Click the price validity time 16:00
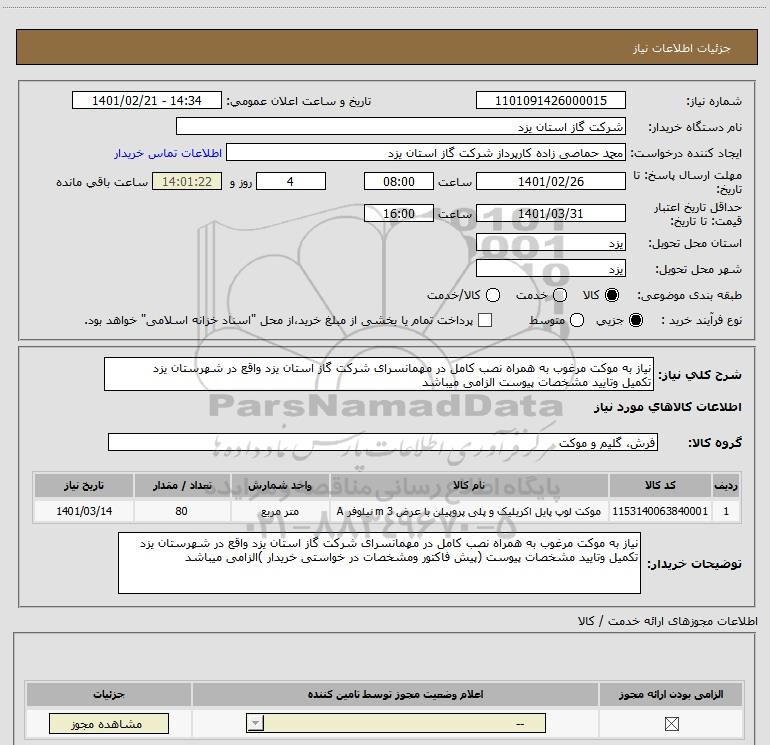Viewport: 770px width, 745px height. (x=399, y=213)
